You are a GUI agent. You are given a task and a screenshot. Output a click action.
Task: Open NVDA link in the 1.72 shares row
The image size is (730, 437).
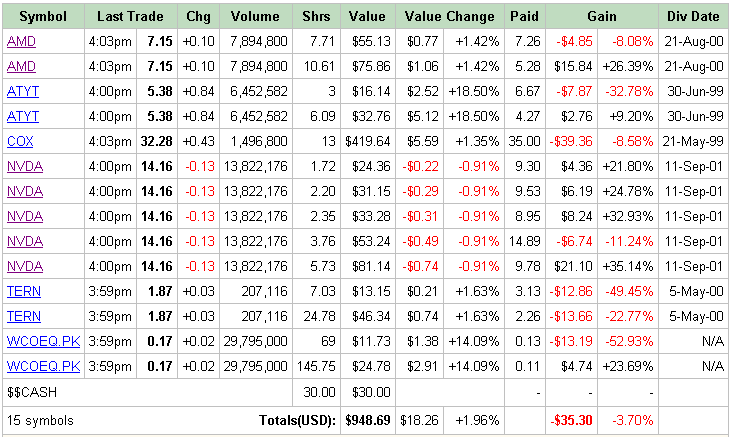25,167
